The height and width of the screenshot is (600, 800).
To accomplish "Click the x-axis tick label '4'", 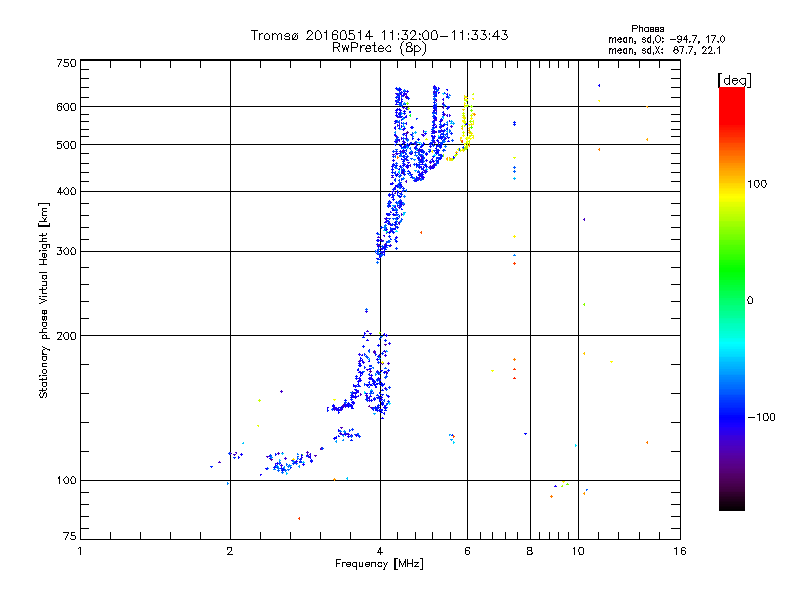I will pos(380,551).
